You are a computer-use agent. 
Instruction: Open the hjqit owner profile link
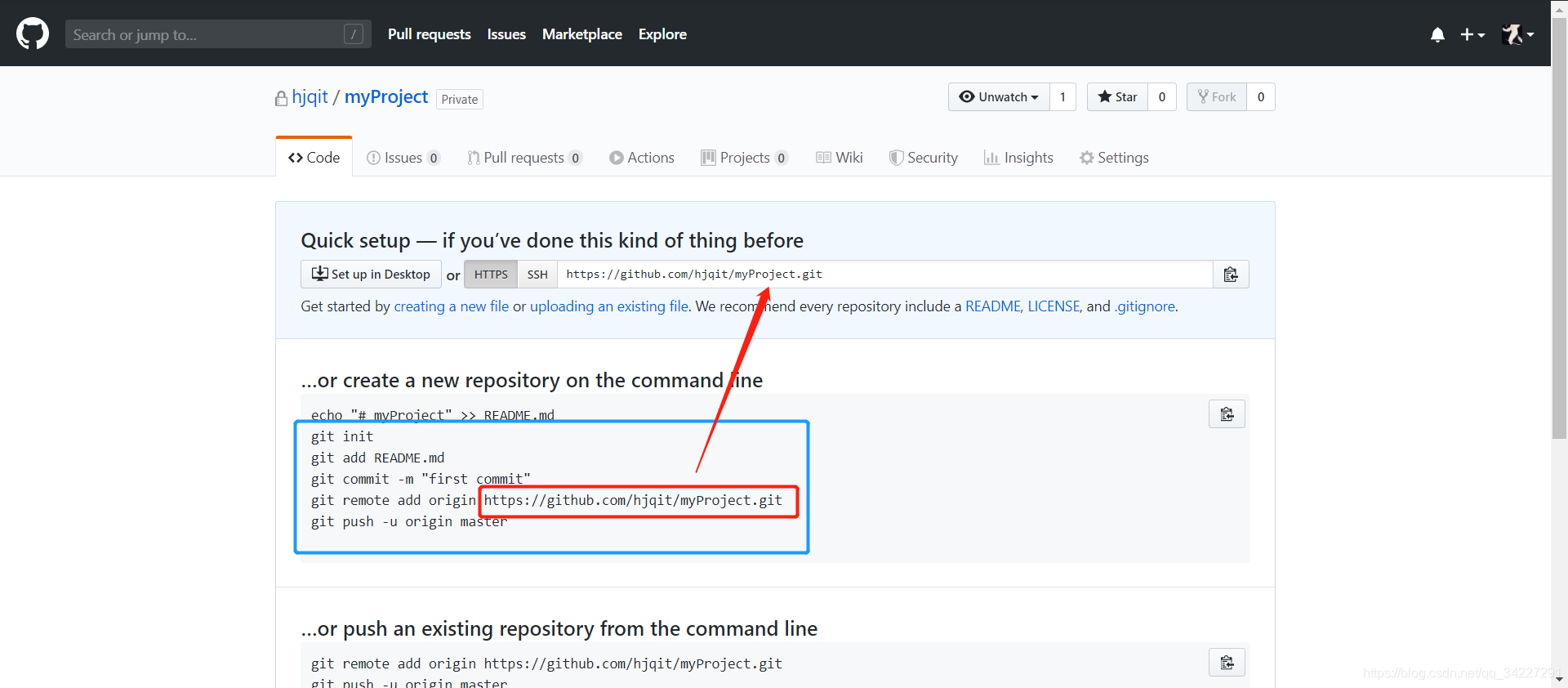pos(310,96)
